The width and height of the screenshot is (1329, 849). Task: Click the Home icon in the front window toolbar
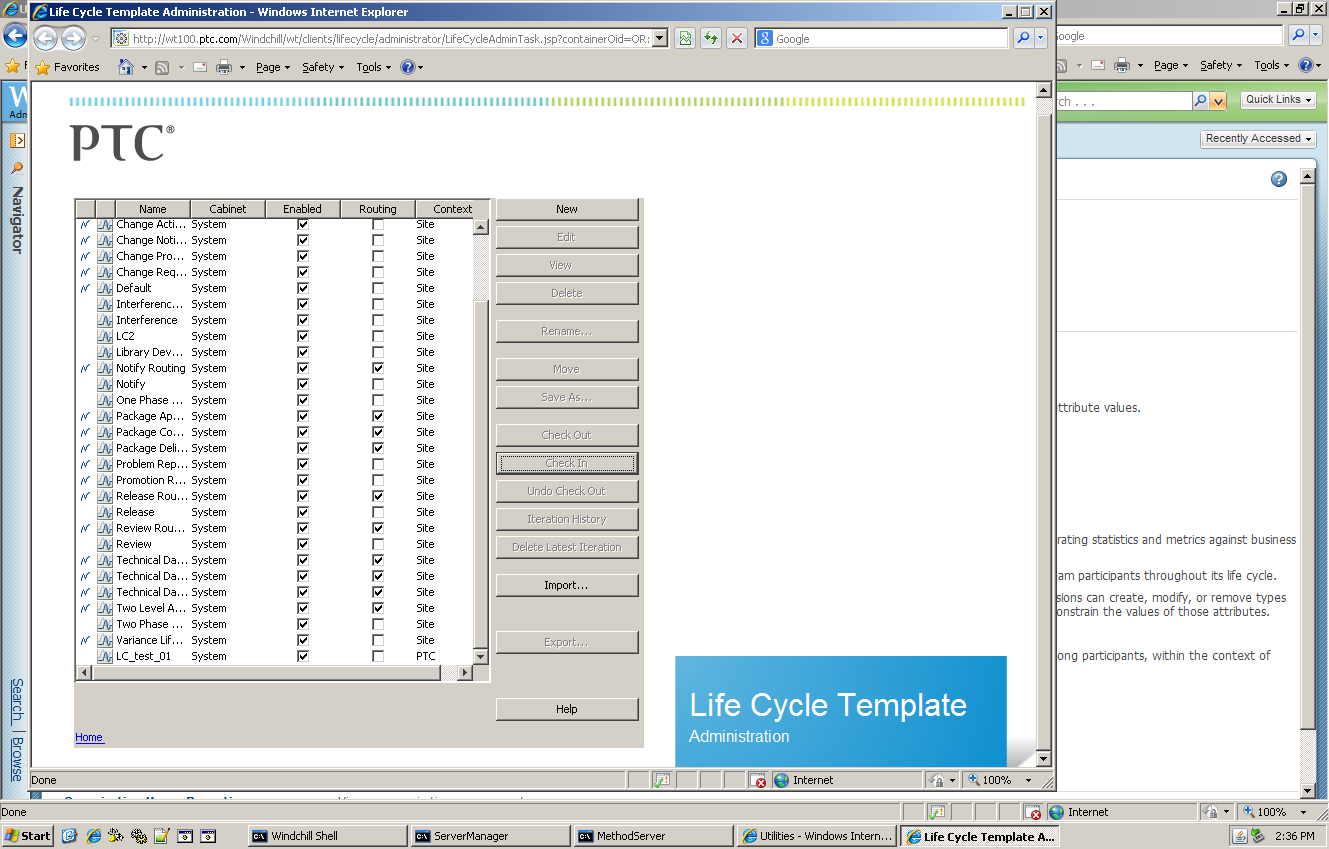click(126, 67)
